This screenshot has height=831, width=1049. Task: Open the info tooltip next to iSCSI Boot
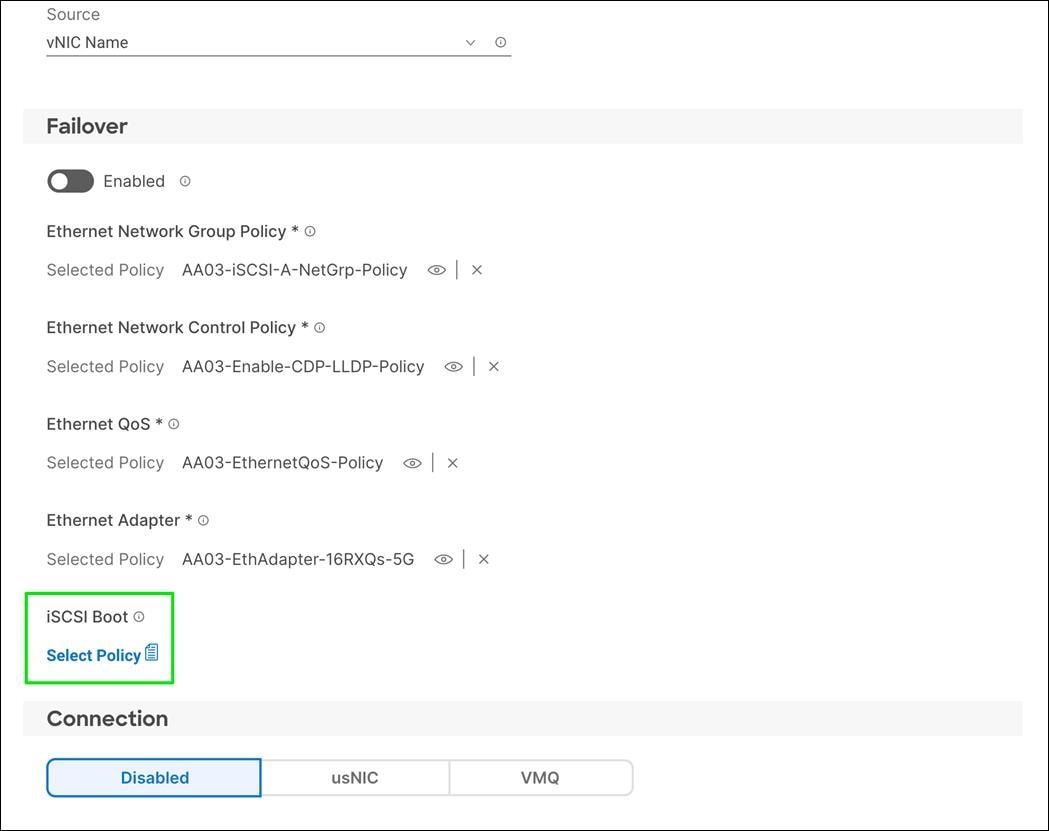139,616
